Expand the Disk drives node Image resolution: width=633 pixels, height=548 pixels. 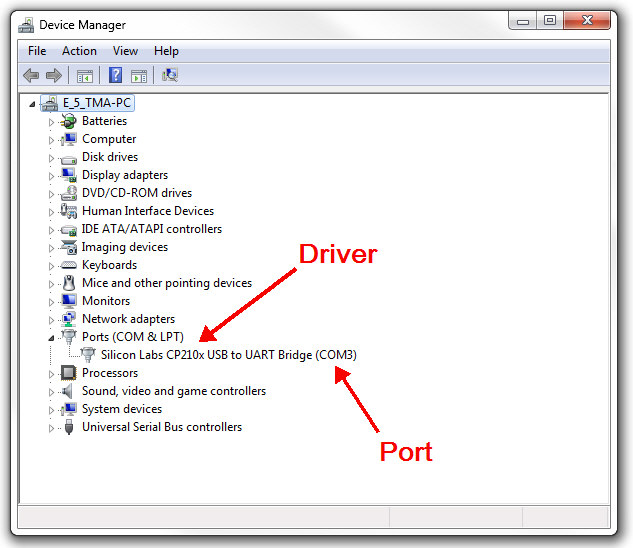[x=51, y=158]
